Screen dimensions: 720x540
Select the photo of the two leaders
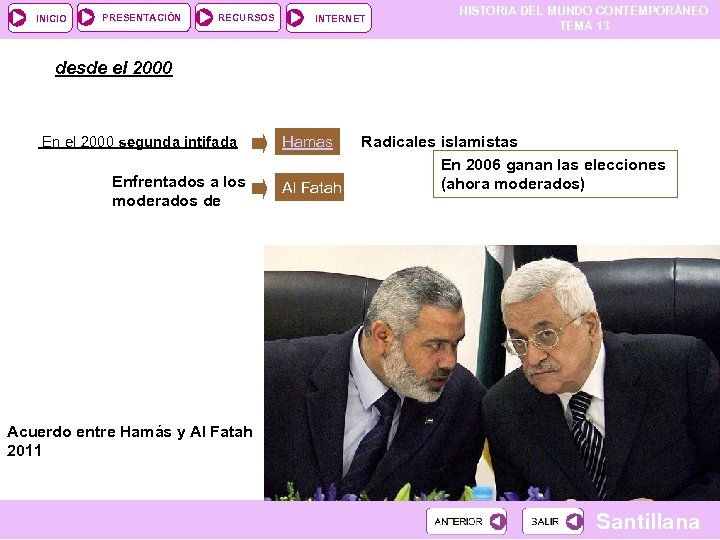point(492,372)
